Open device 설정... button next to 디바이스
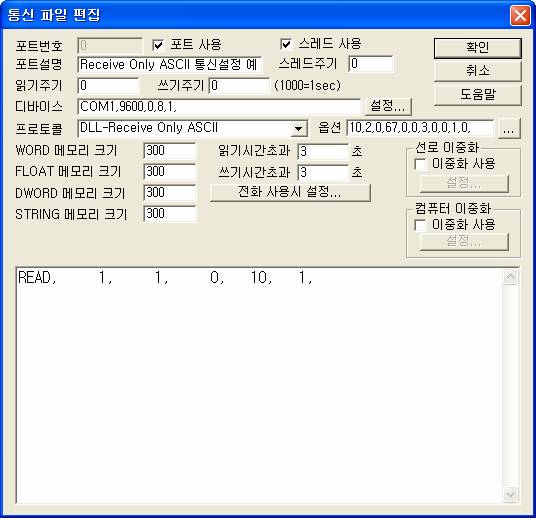The image size is (536, 518). coord(388,106)
